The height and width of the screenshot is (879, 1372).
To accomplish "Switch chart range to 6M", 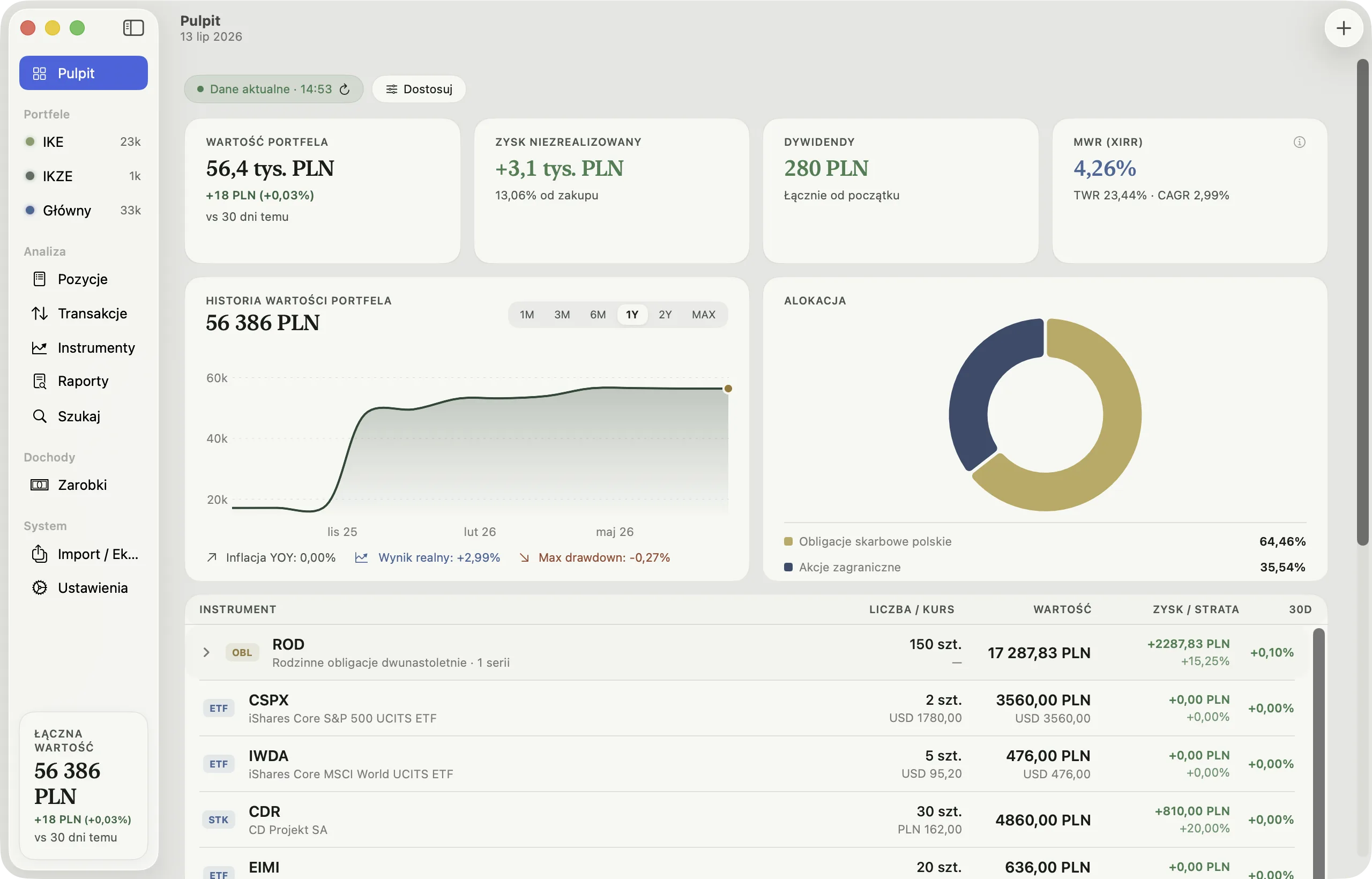I will pos(598,315).
